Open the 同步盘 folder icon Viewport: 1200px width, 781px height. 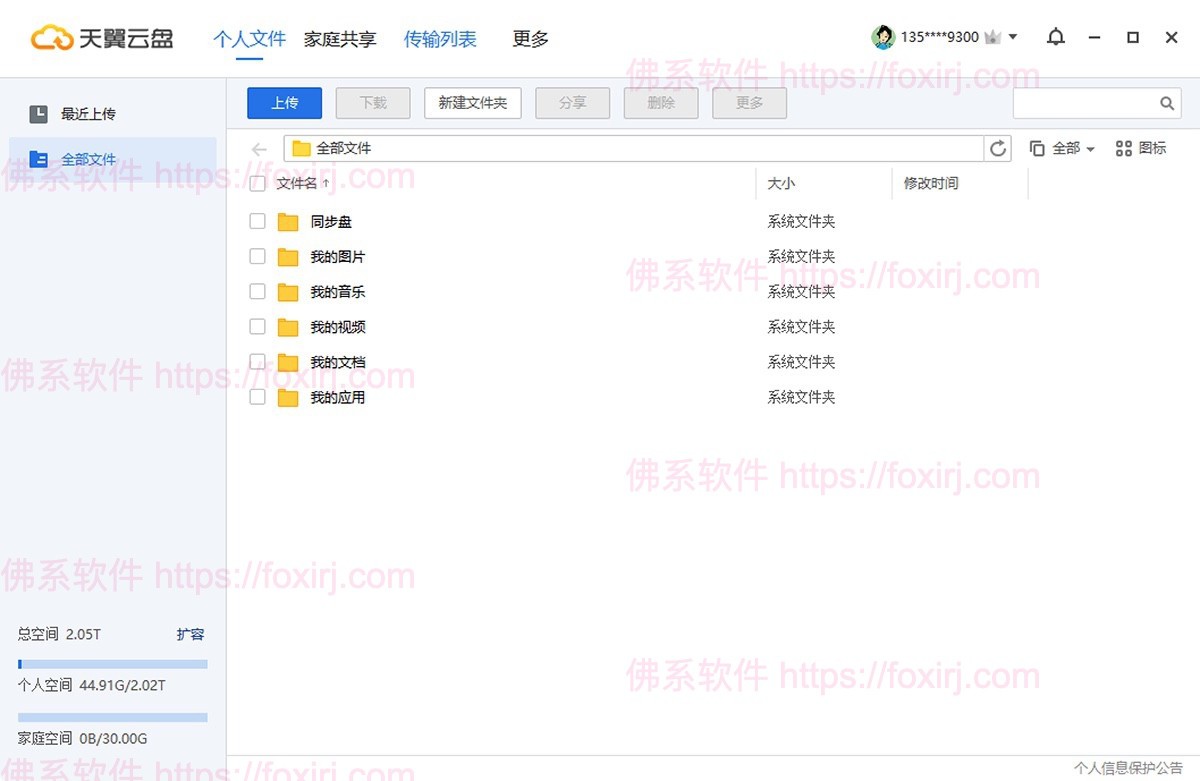288,222
